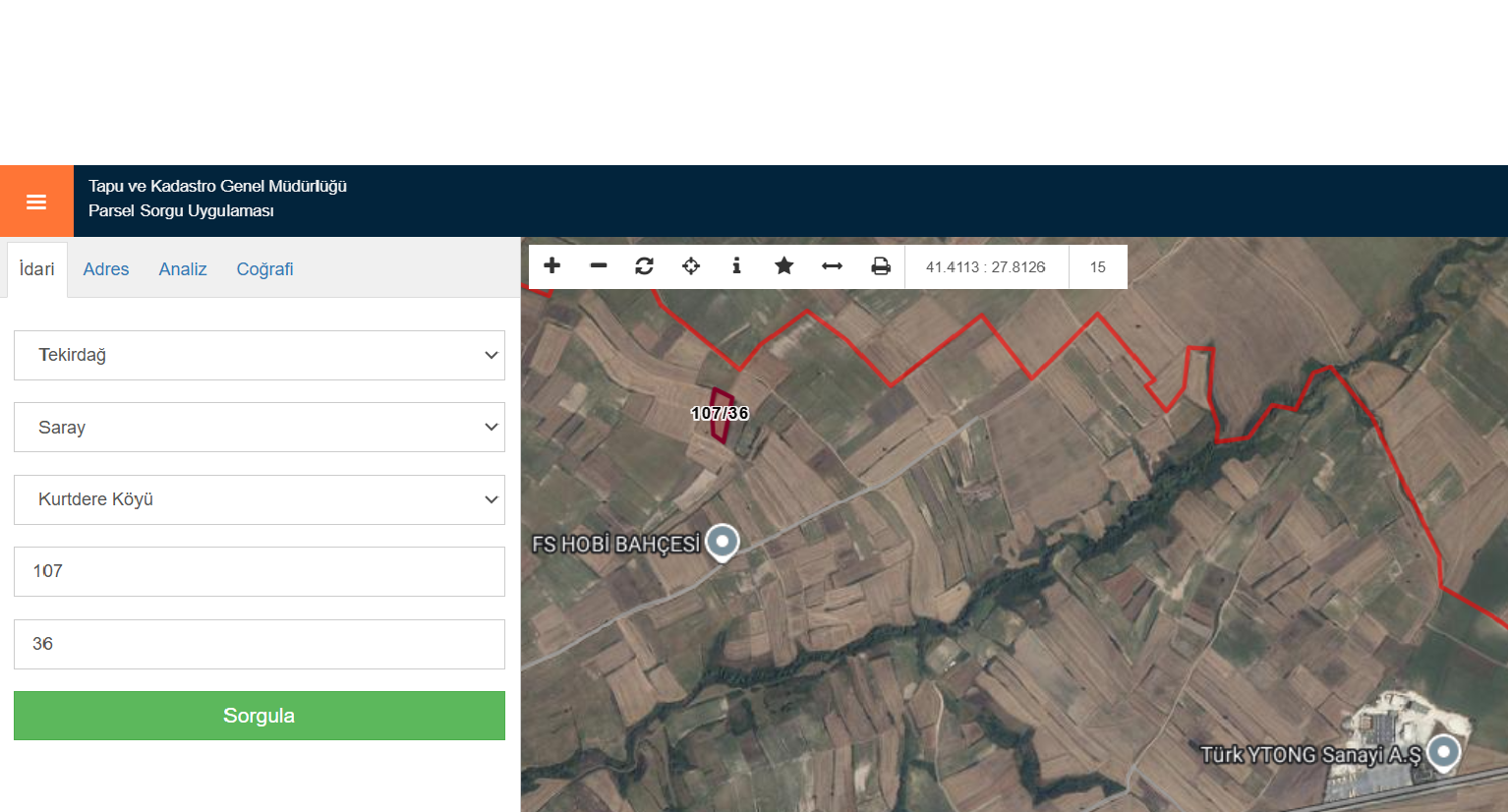Image resolution: width=1508 pixels, height=812 pixels.
Task: Expand the Saray district dropdown
Action: point(260,428)
